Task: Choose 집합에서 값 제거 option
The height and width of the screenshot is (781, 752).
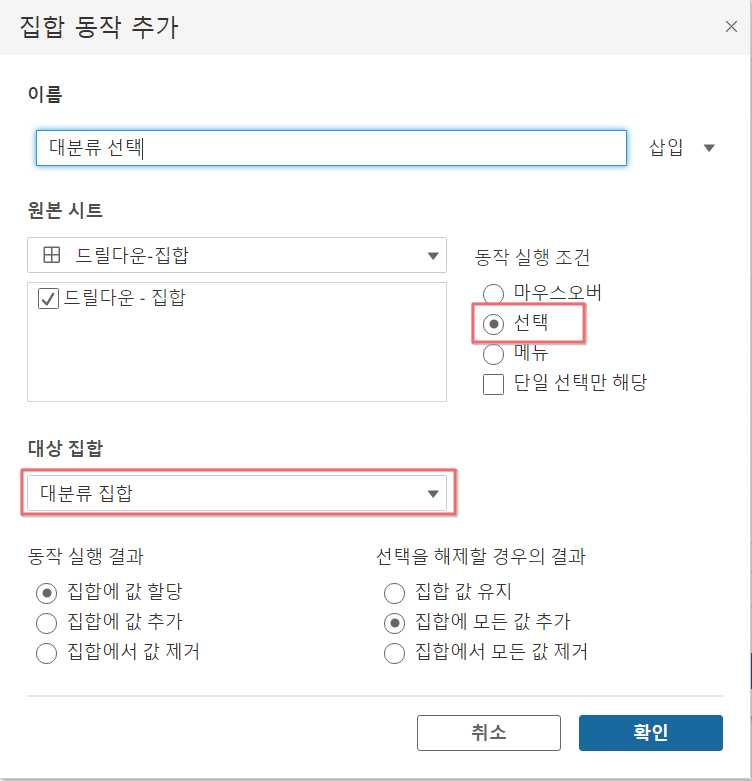Action: [x=46, y=653]
